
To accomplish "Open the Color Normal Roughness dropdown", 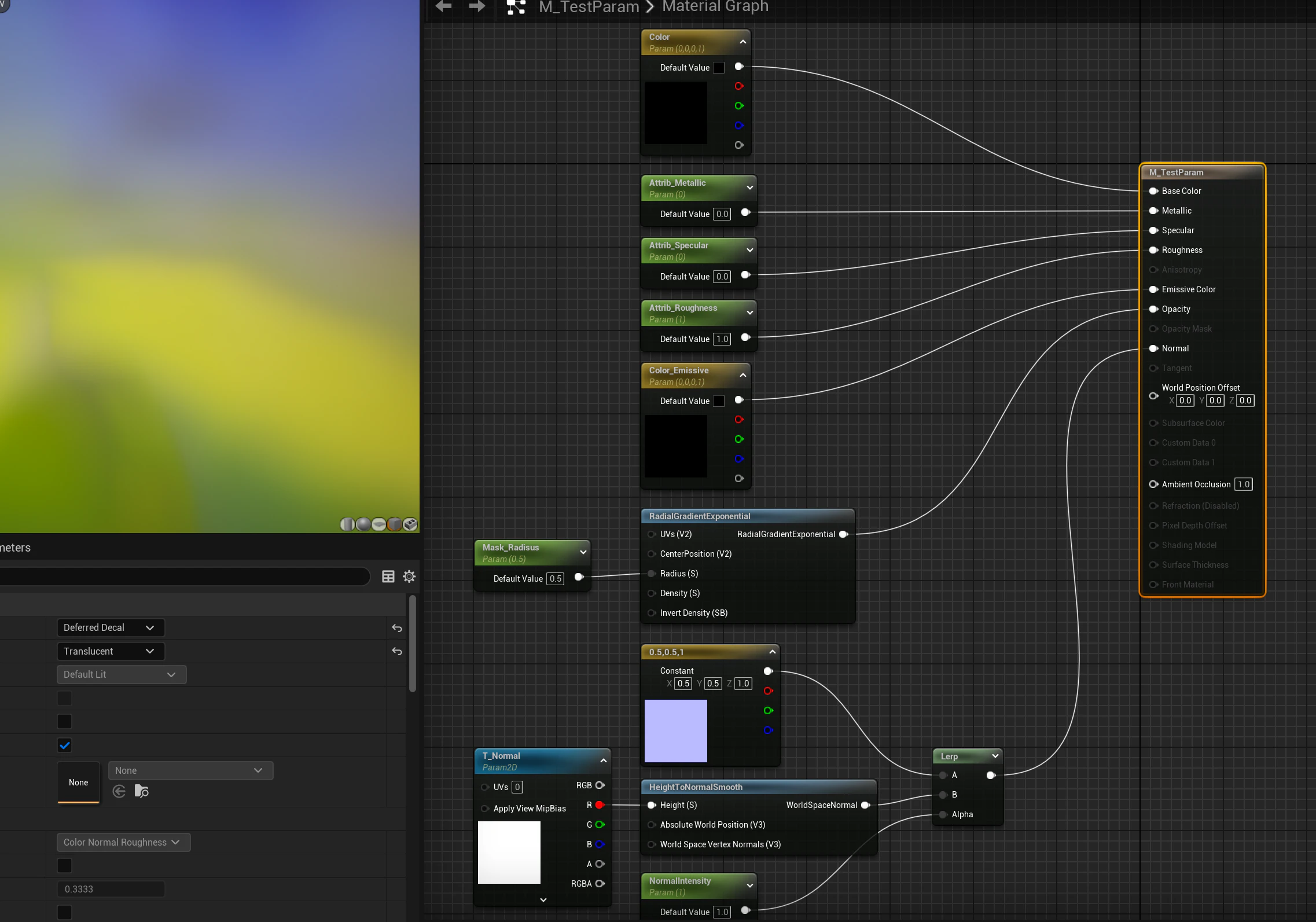I will (123, 843).
